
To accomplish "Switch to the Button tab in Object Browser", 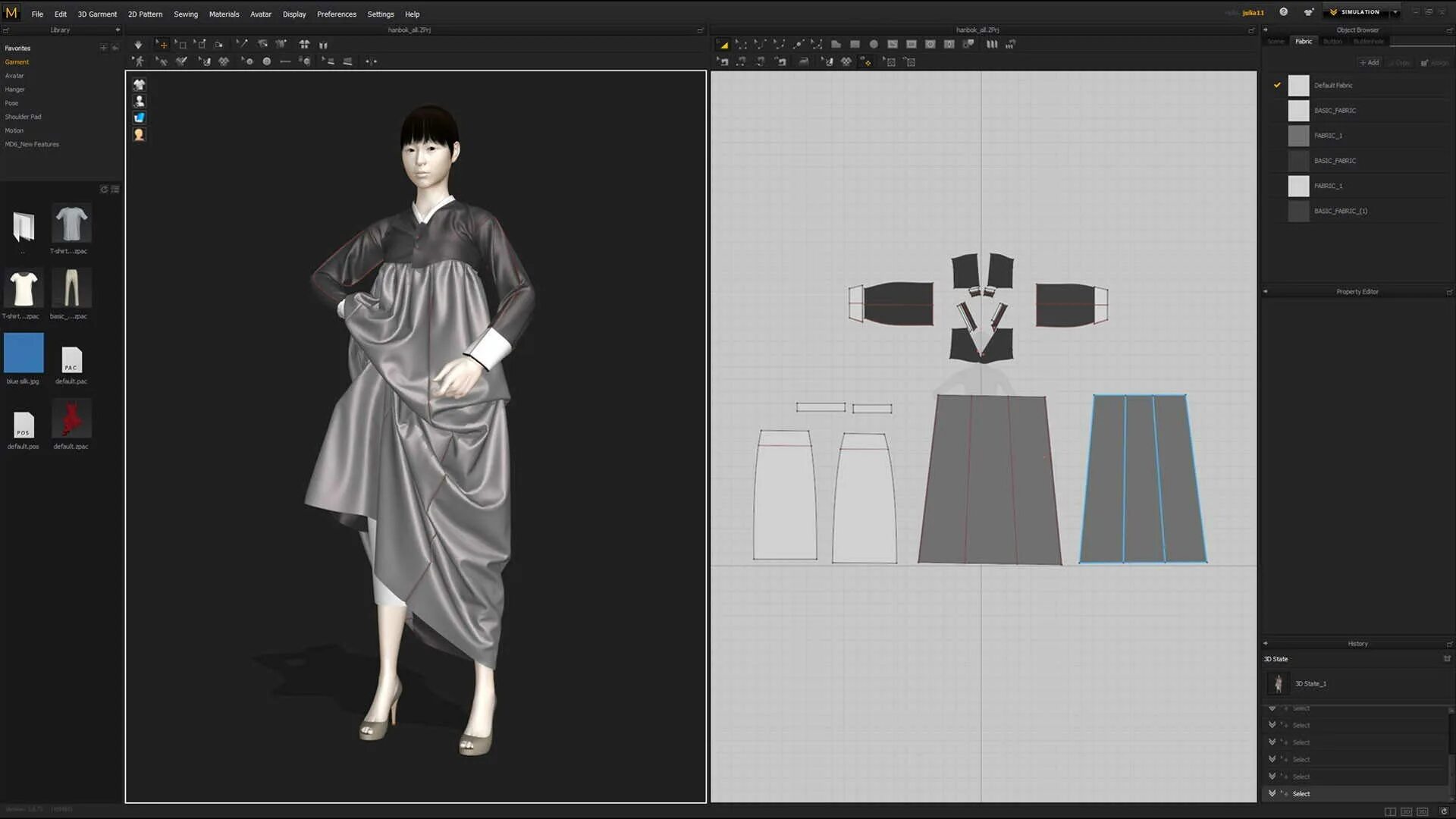I will (1332, 42).
